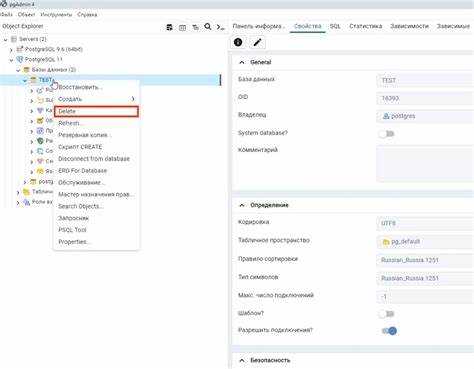Click the Комментарий text area
The width and height of the screenshot is (474, 369).
425,164
